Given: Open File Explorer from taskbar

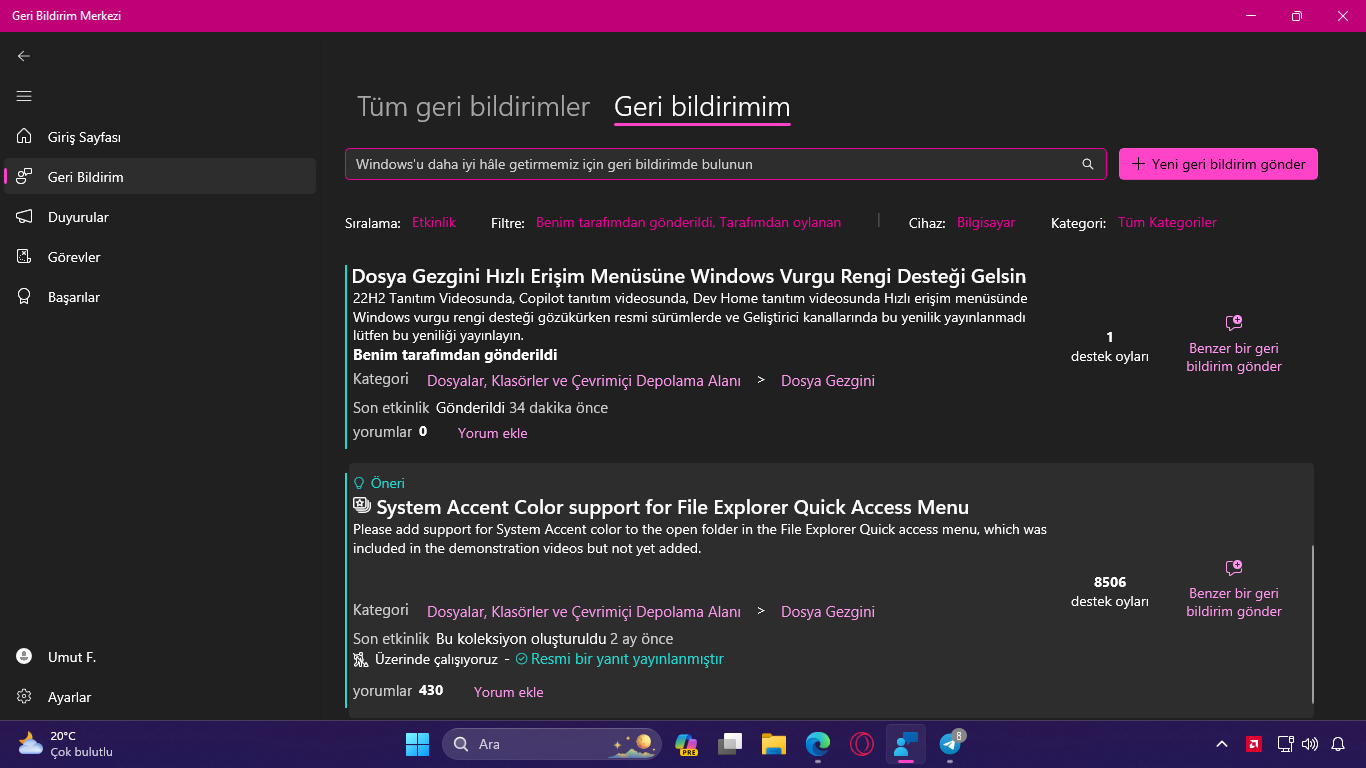Looking at the screenshot, I should [774, 744].
